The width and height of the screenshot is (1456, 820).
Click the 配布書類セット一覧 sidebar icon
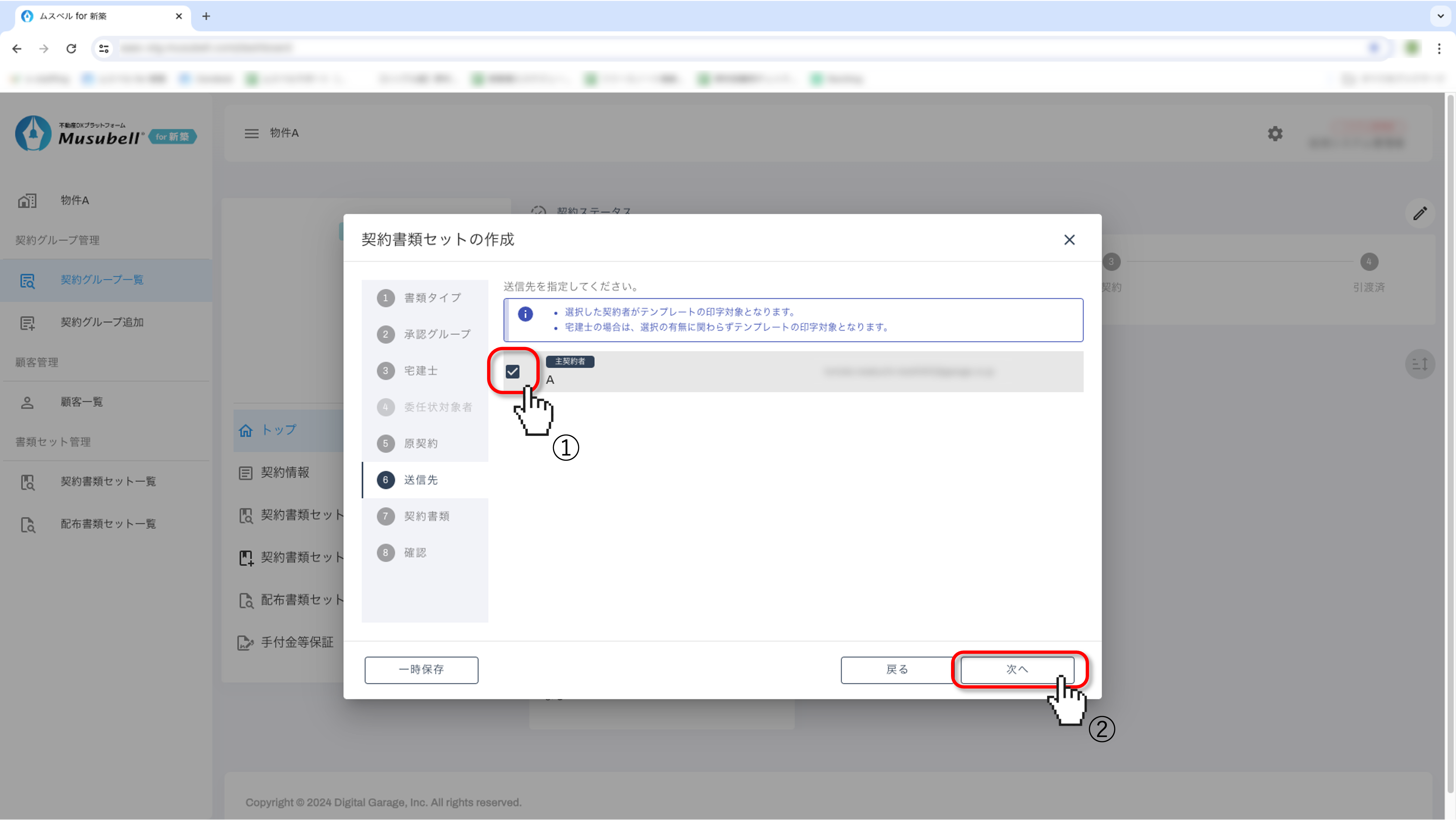(x=27, y=524)
